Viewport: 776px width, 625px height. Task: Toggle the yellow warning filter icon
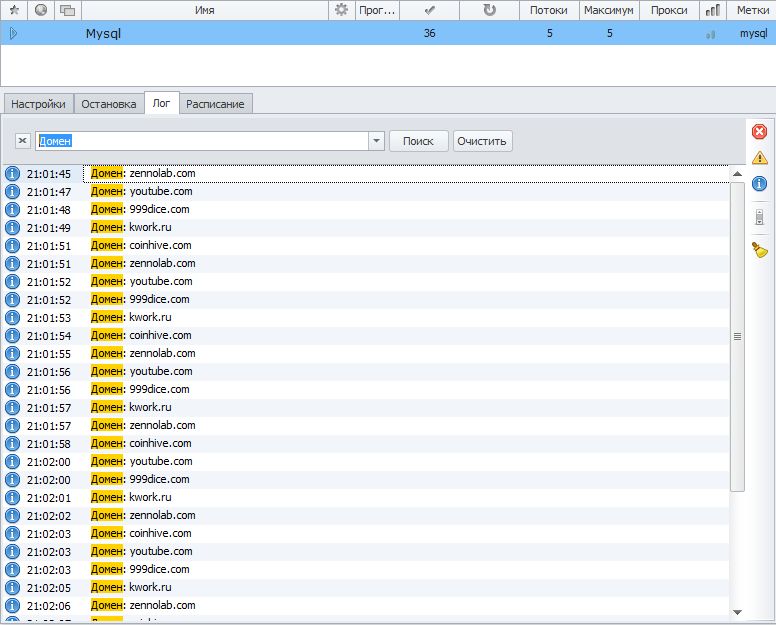click(x=760, y=158)
